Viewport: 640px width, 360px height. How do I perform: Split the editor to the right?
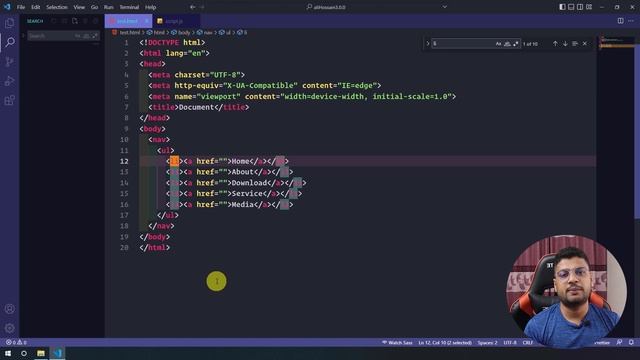coord(620,21)
